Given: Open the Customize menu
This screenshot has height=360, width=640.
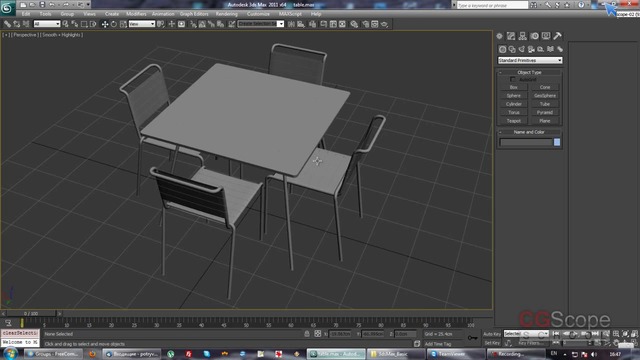Looking at the screenshot, I should click(x=258, y=14).
